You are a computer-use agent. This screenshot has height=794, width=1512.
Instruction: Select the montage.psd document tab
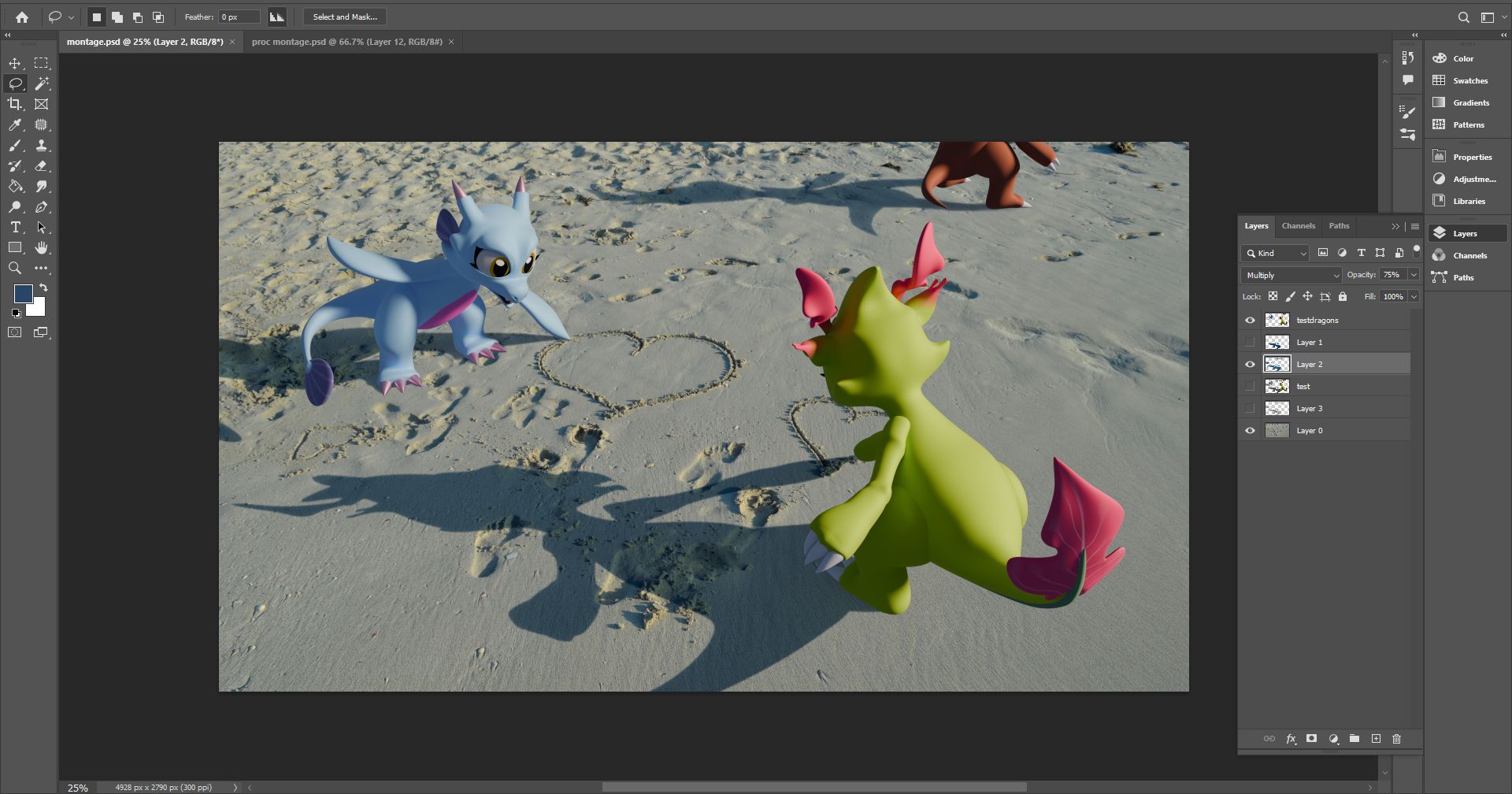tap(145, 42)
